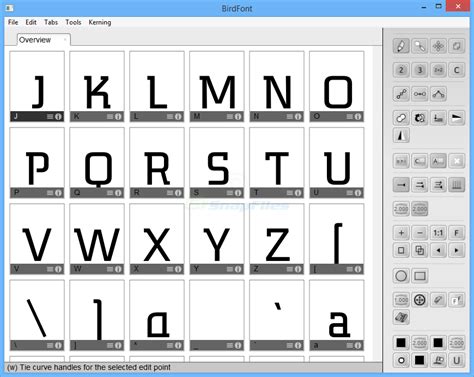Open the Tabs menu
The image size is (474, 377).
(51, 22)
